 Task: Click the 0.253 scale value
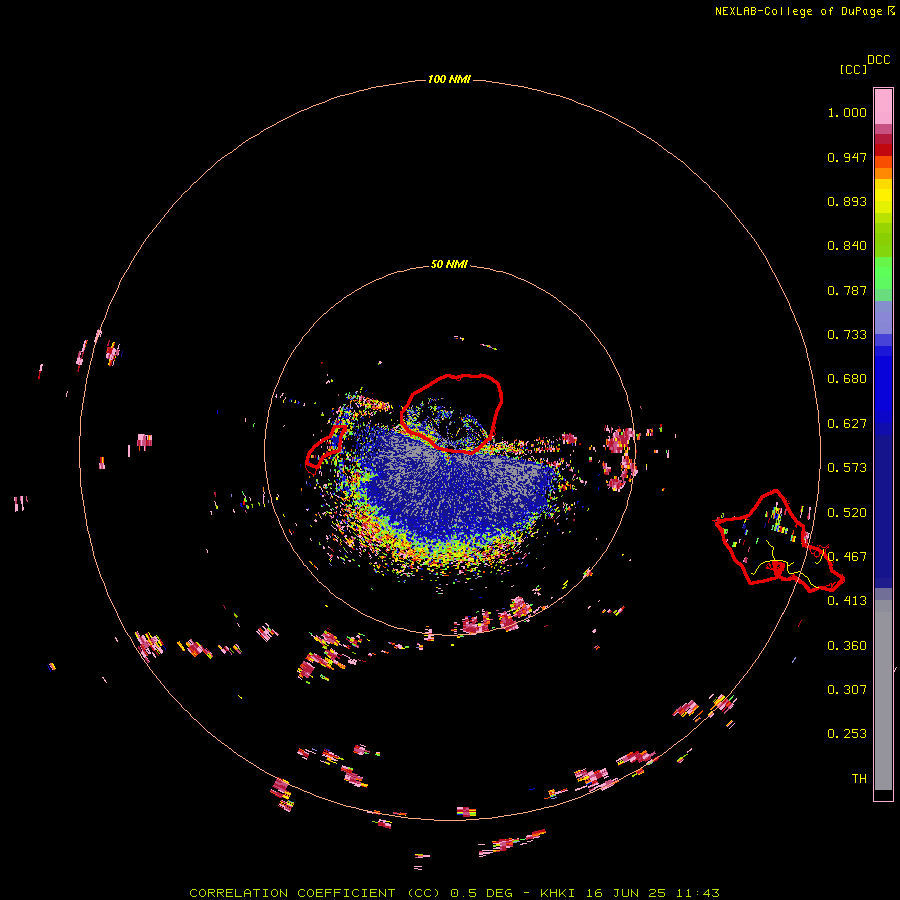pos(847,734)
